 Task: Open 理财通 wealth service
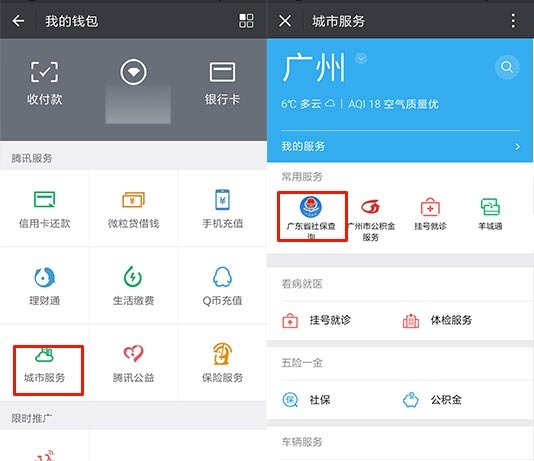pos(45,286)
